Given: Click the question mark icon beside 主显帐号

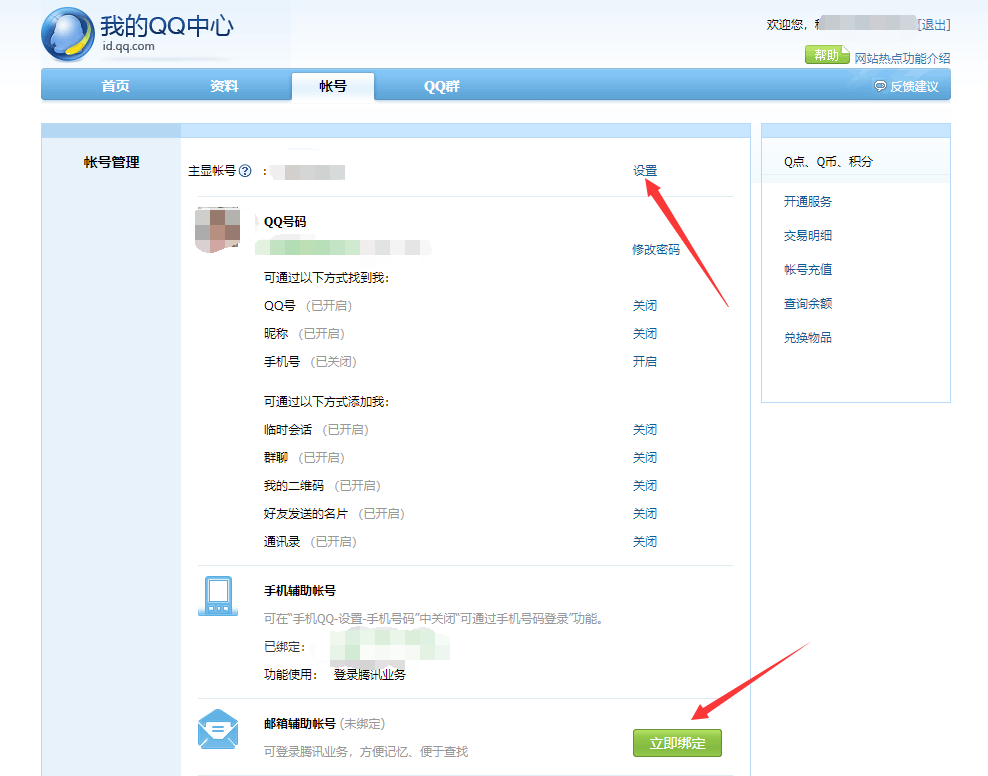Looking at the screenshot, I should click(245, 171).
